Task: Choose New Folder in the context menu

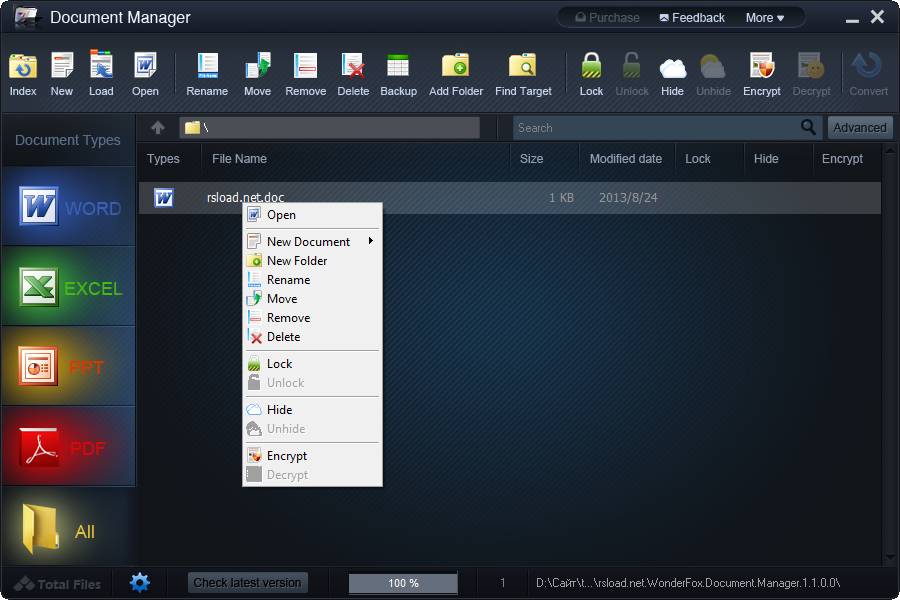Action: [x=313, y=261]
